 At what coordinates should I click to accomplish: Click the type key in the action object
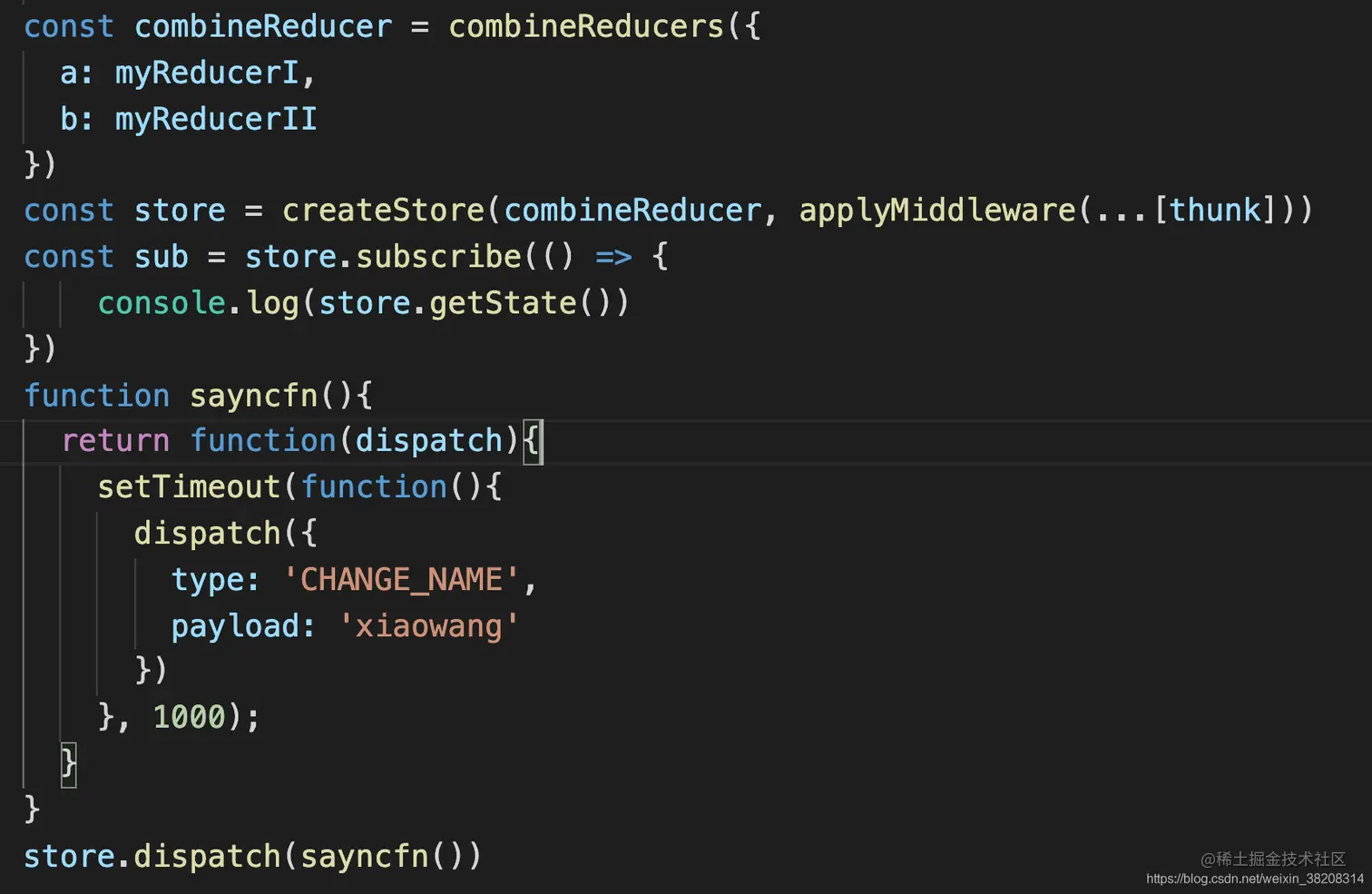point(208,580)
